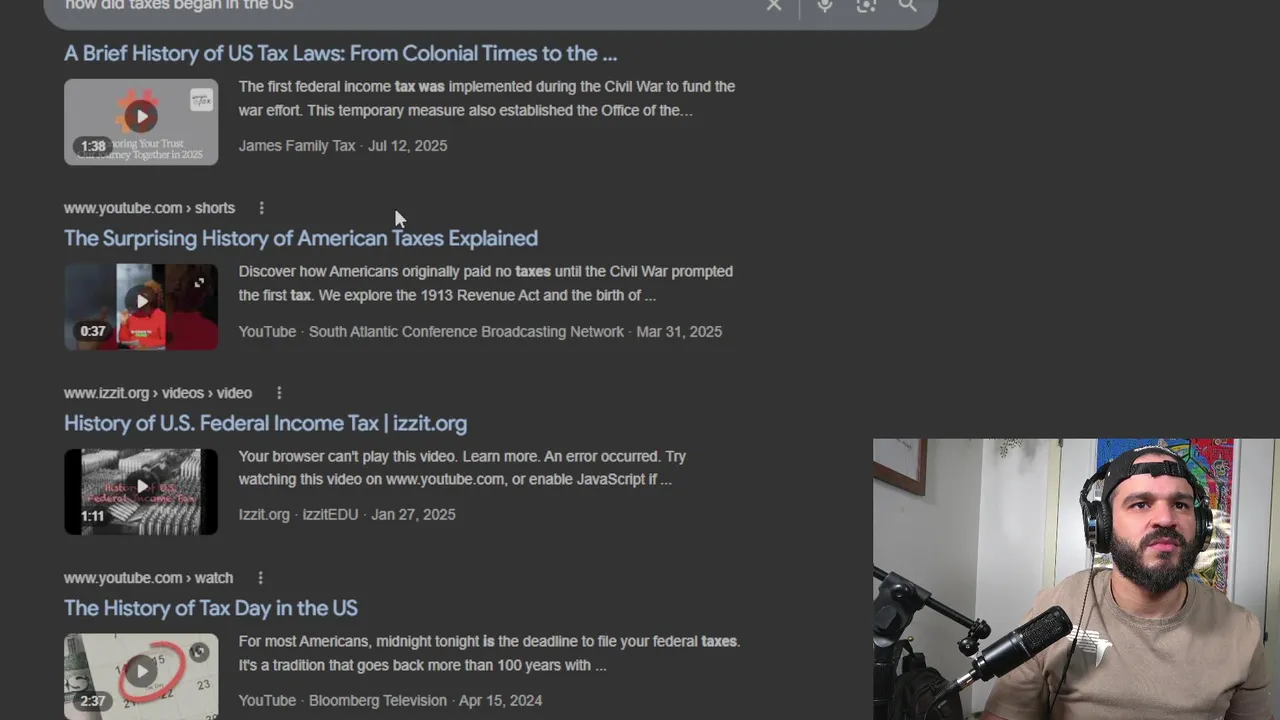Click the 0:37 duration badge
Screen dimensions: 1280x720
(x=93, y=331)
